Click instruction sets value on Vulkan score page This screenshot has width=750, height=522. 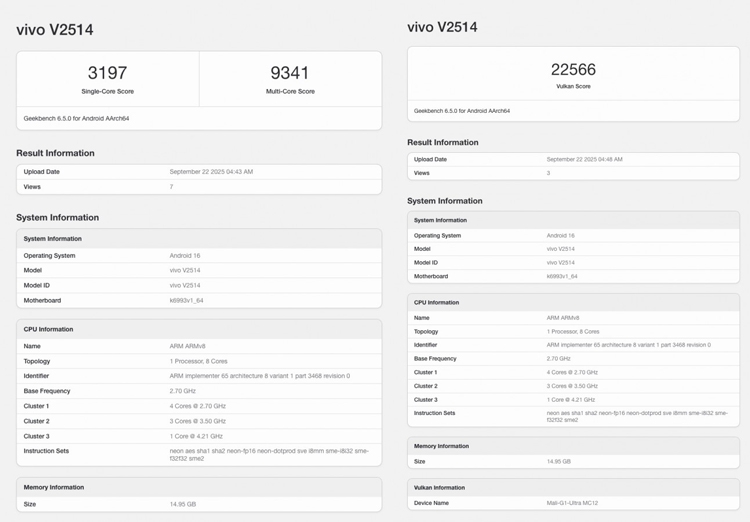click(x=637, y=416)
